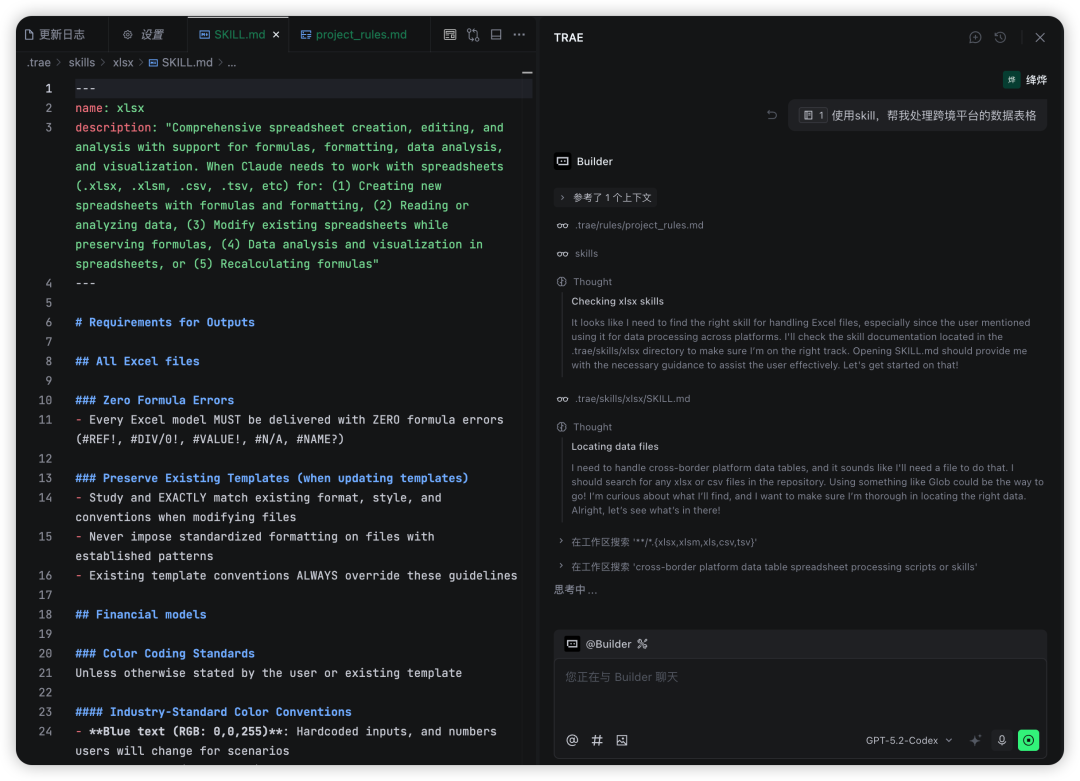Click the sparkle prompt optimize icon
The image size is (1080, 781).
click(x=975, y=740)
